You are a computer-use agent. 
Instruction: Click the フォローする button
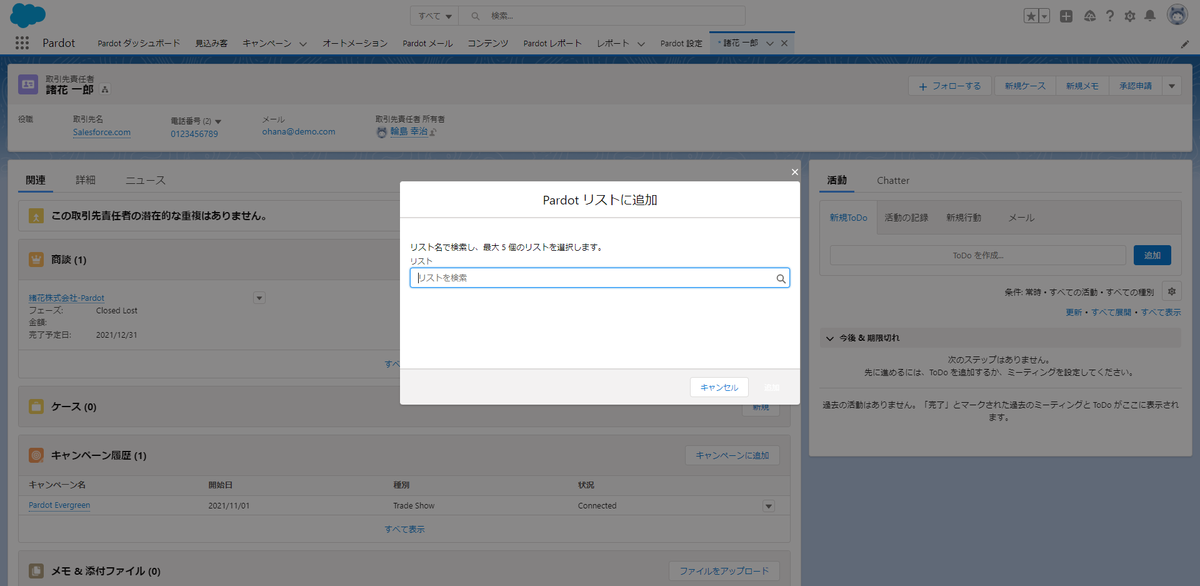(x=949, y=86)
